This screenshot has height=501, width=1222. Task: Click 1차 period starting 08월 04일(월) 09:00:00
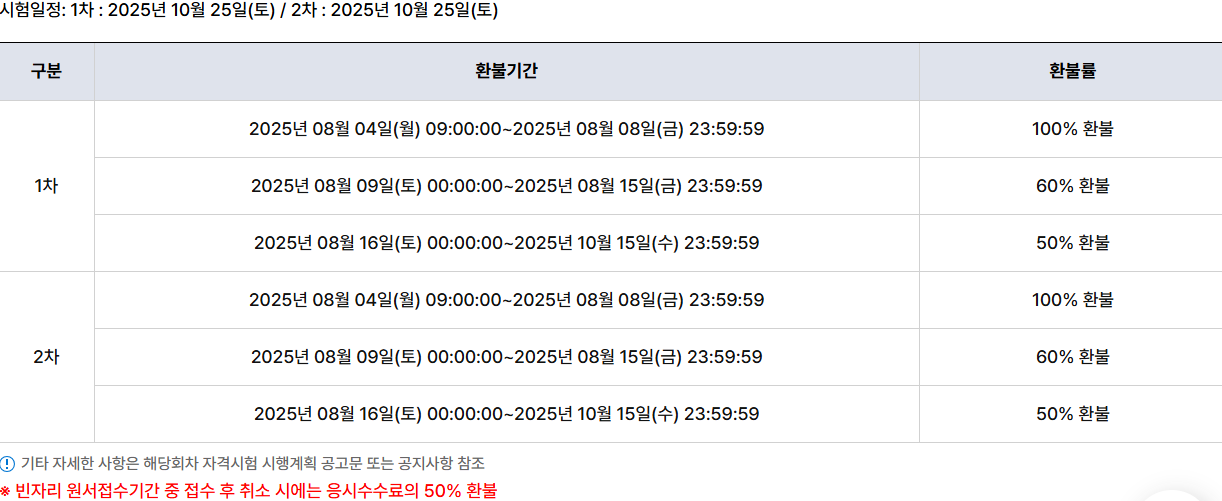[507, 129]
